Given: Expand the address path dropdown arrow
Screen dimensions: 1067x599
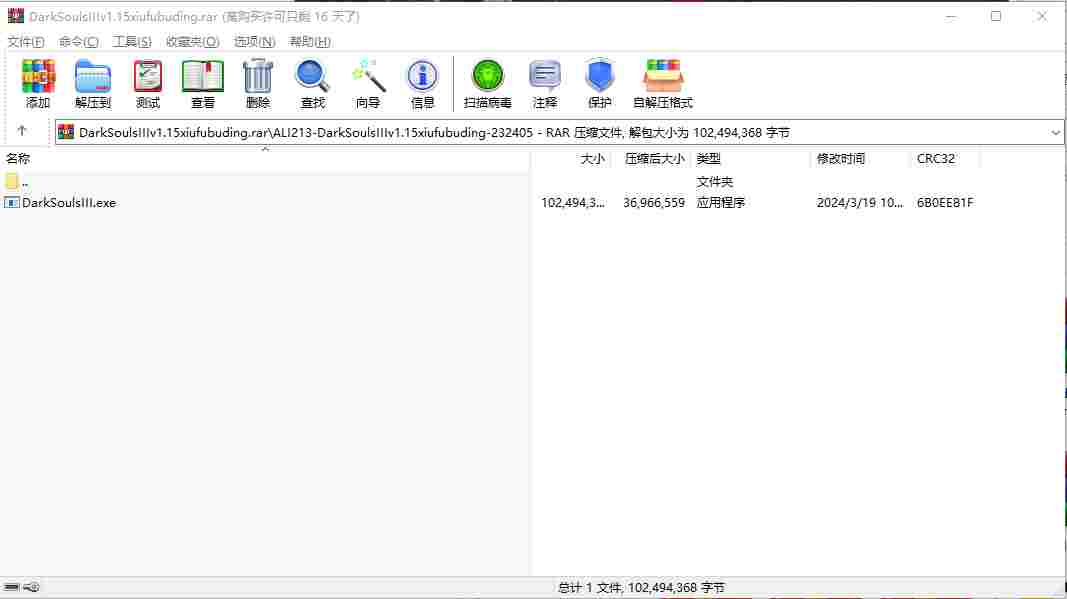Looking at the screenshot, I should 1055,133.
